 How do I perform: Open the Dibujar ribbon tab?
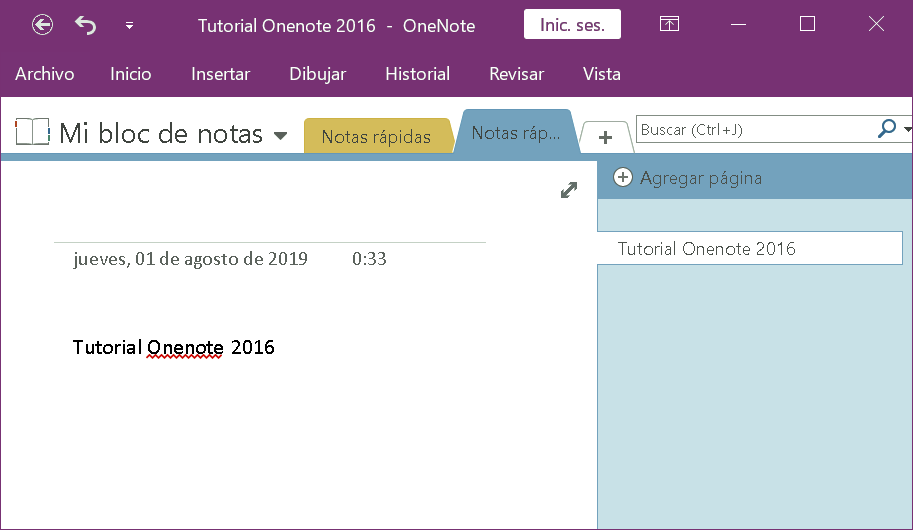click(x=317, y=74)
